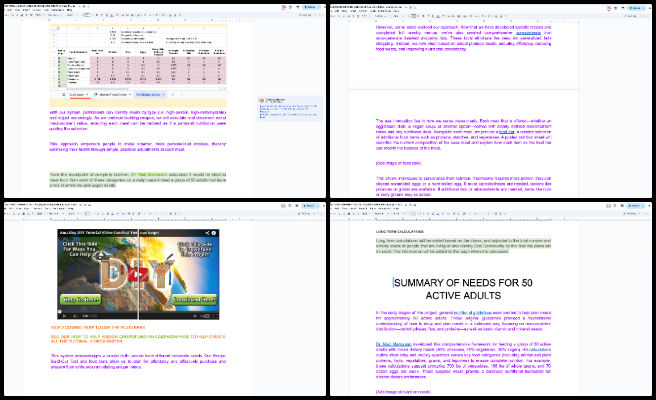656x400 pixels.
Task: Click Share button in top-left document window
Action: tap(311, 7)
